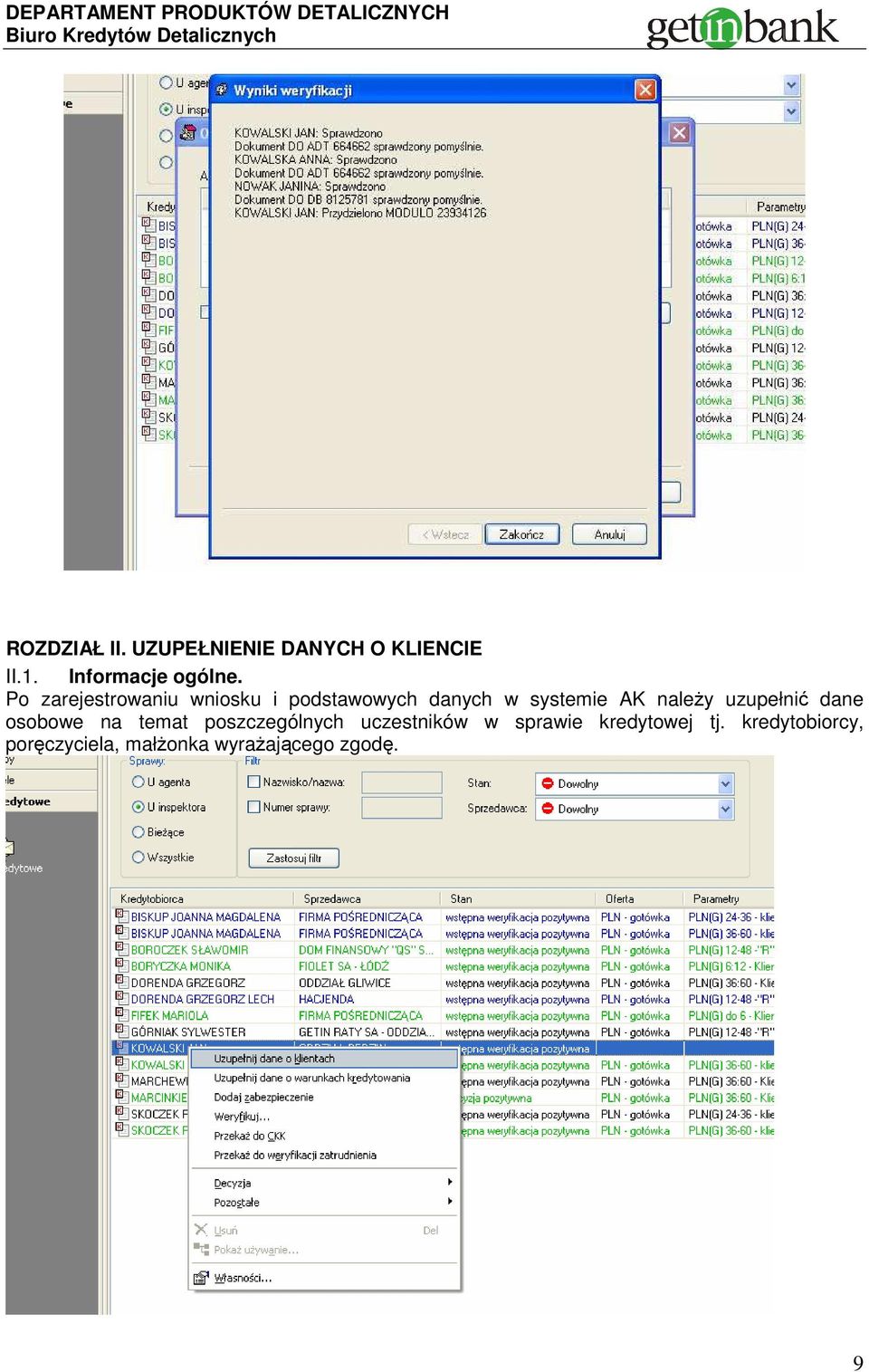Image resolution: width=869 pixels, height=1372 pixels.
Task: Expand the Decyzja submenu arrow
Action: (450, 1182)
